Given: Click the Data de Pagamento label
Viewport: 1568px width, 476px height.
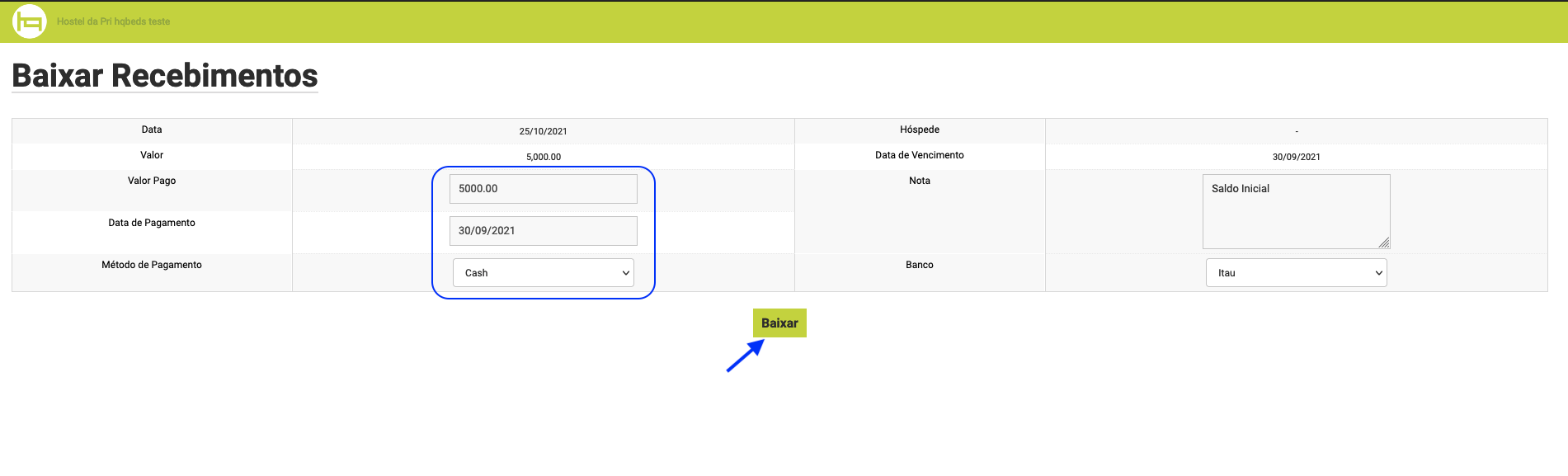Looking at the screenshot, I should (152, 223).
